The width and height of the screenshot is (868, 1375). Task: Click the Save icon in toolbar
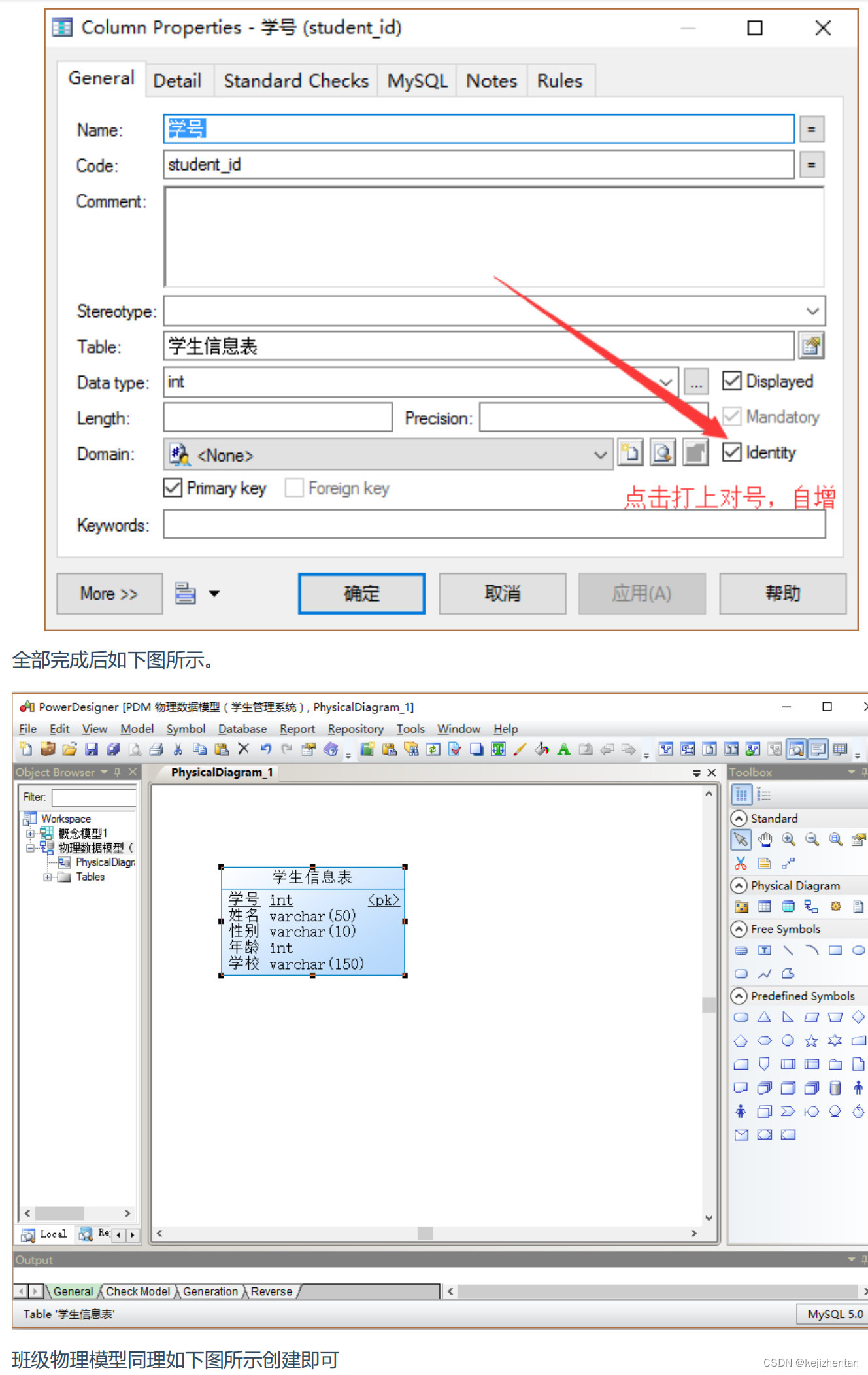point(92,749)
